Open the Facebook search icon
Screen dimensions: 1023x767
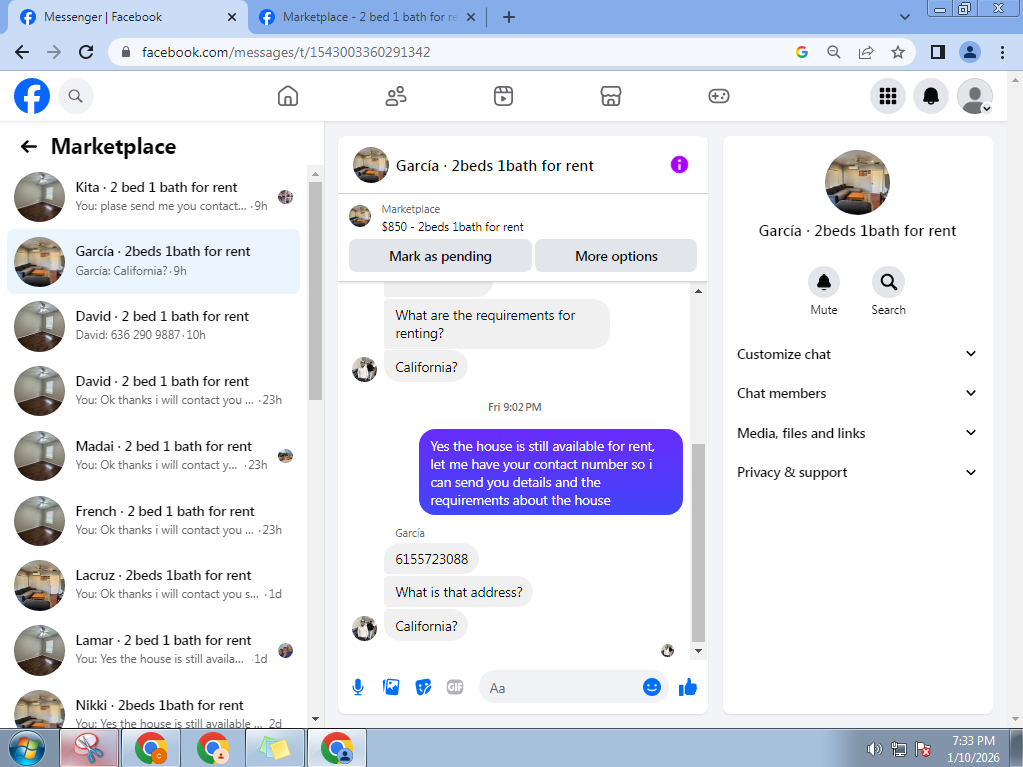pyautogui.click(x=76, y=96)
